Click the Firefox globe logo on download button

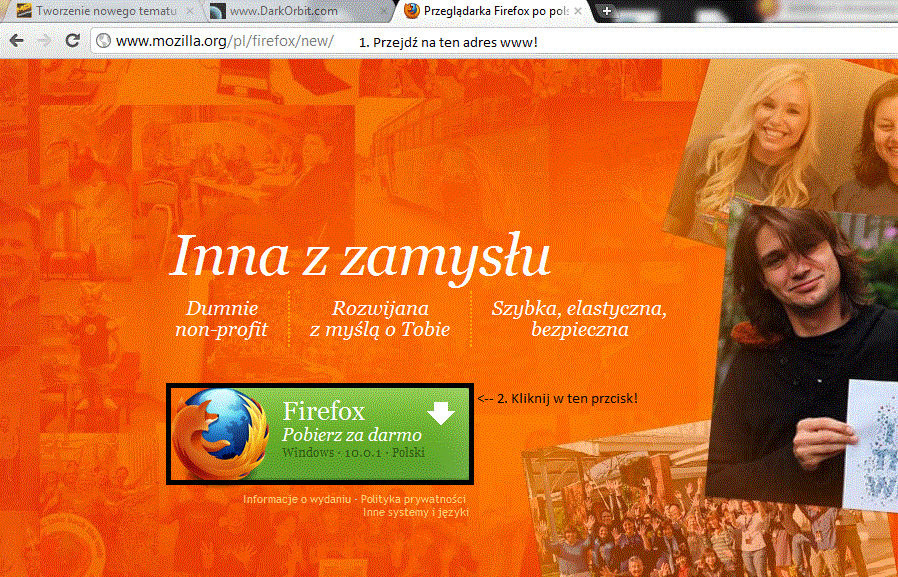point(220,433)
